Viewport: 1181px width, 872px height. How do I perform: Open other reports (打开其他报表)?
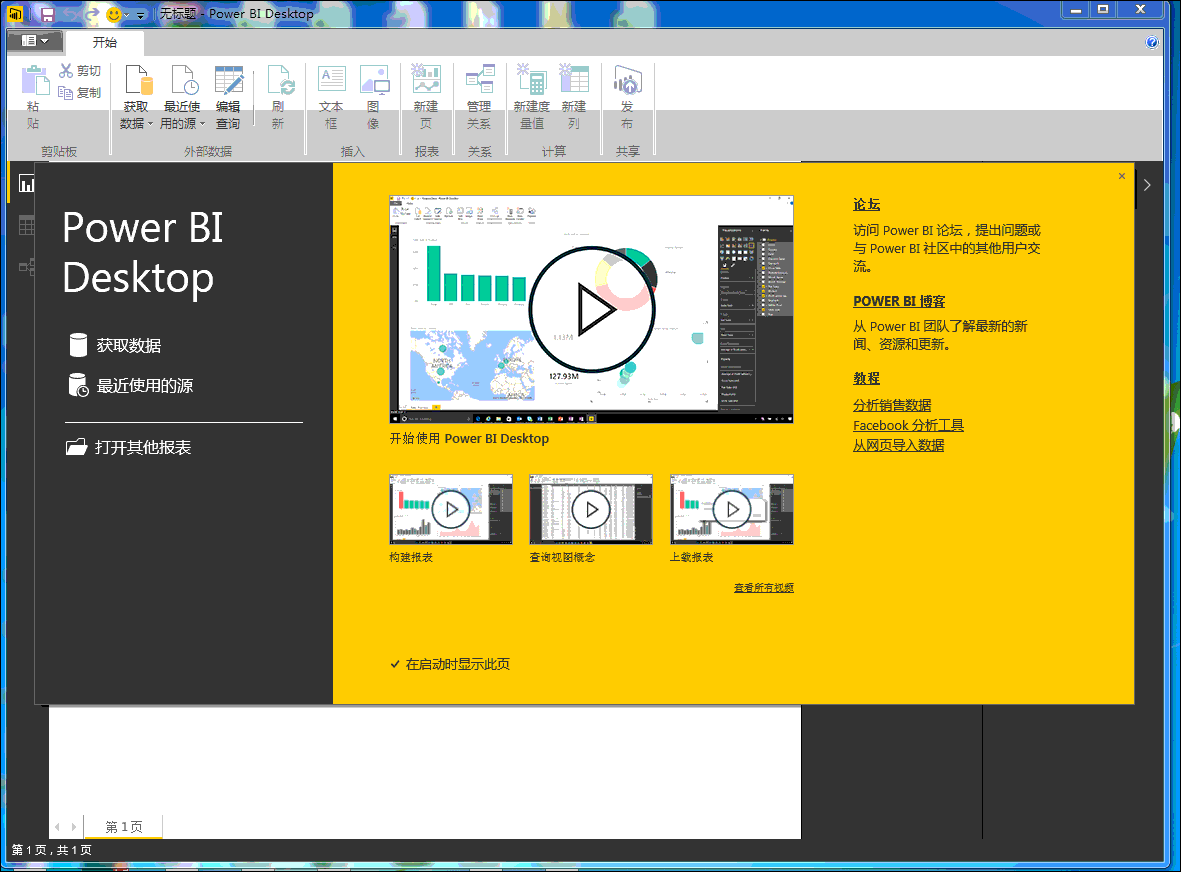pos(128,447)
